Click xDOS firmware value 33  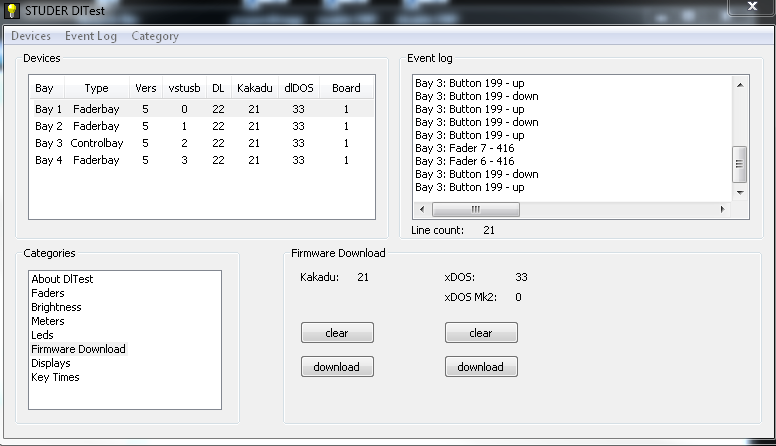[521, 277]
